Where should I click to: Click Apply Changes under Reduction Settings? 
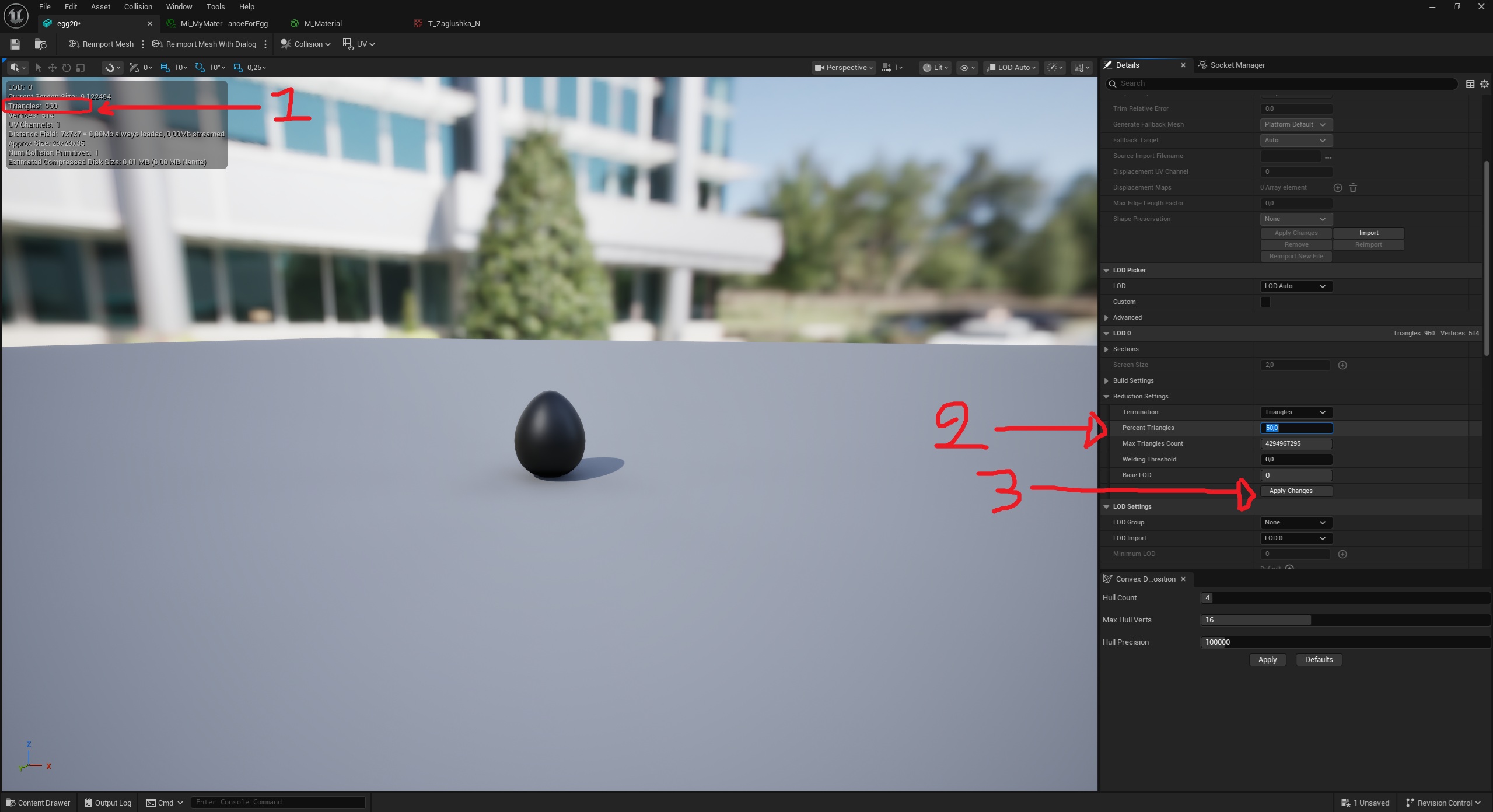[1296, 491]
